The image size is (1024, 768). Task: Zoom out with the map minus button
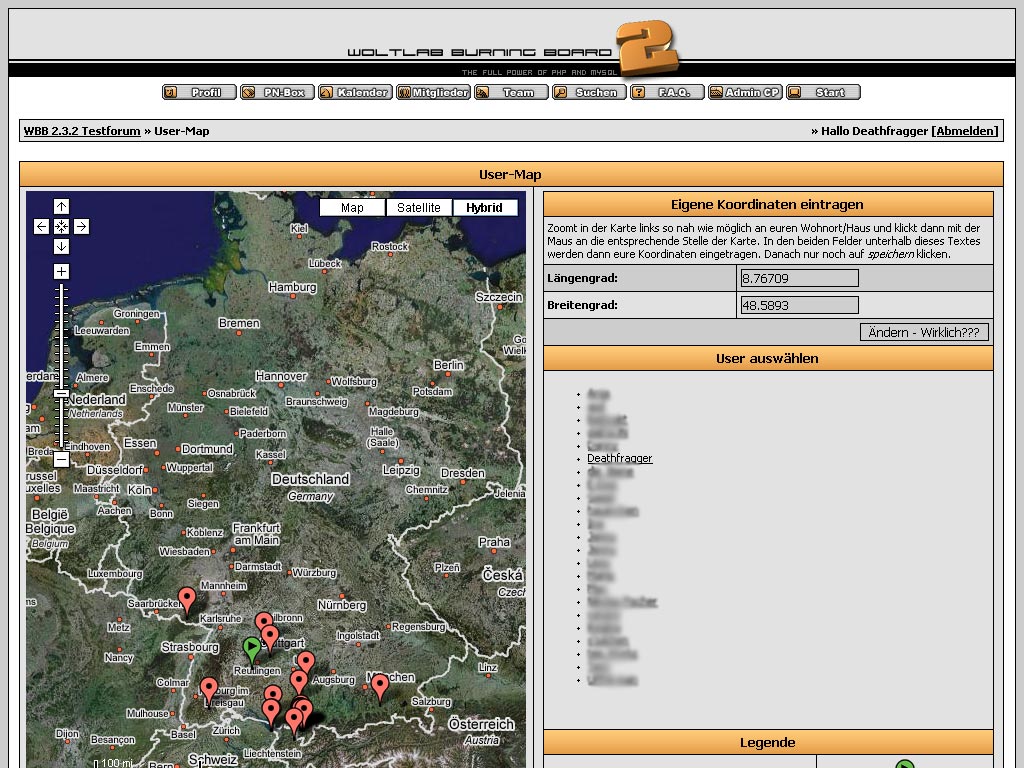pos(61,459)
